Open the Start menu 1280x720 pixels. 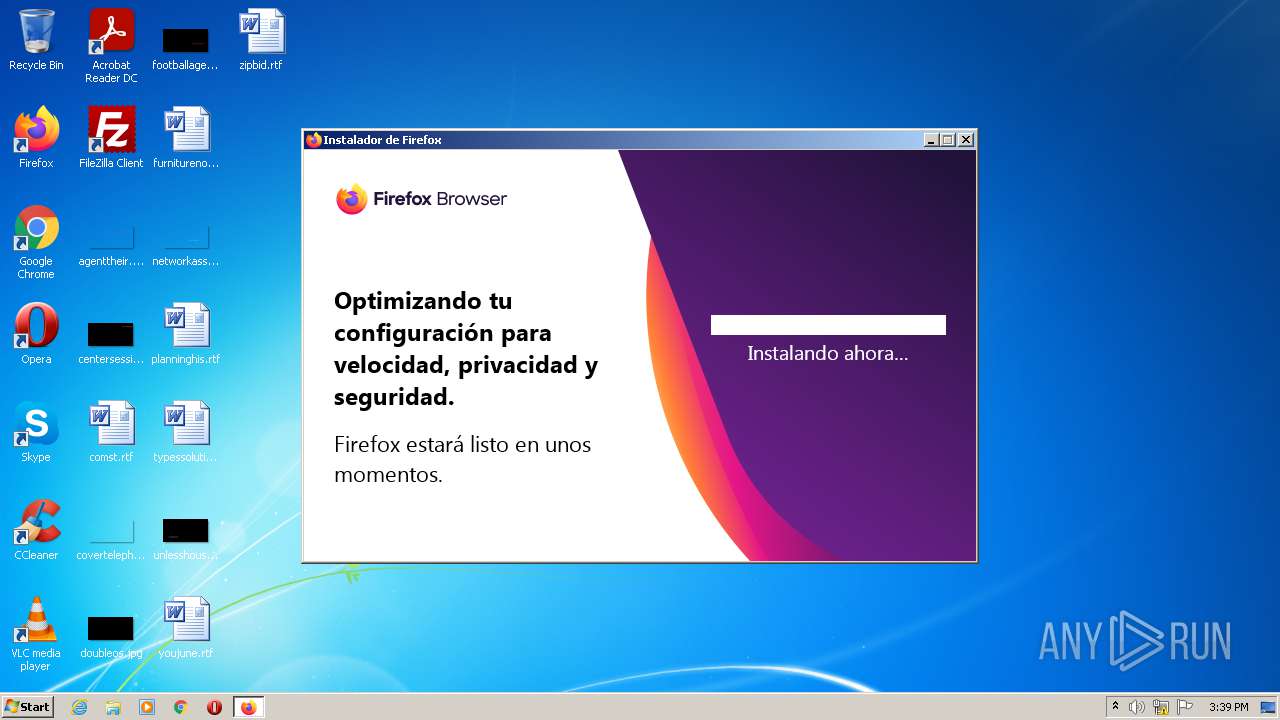click(x=27, y=707)
